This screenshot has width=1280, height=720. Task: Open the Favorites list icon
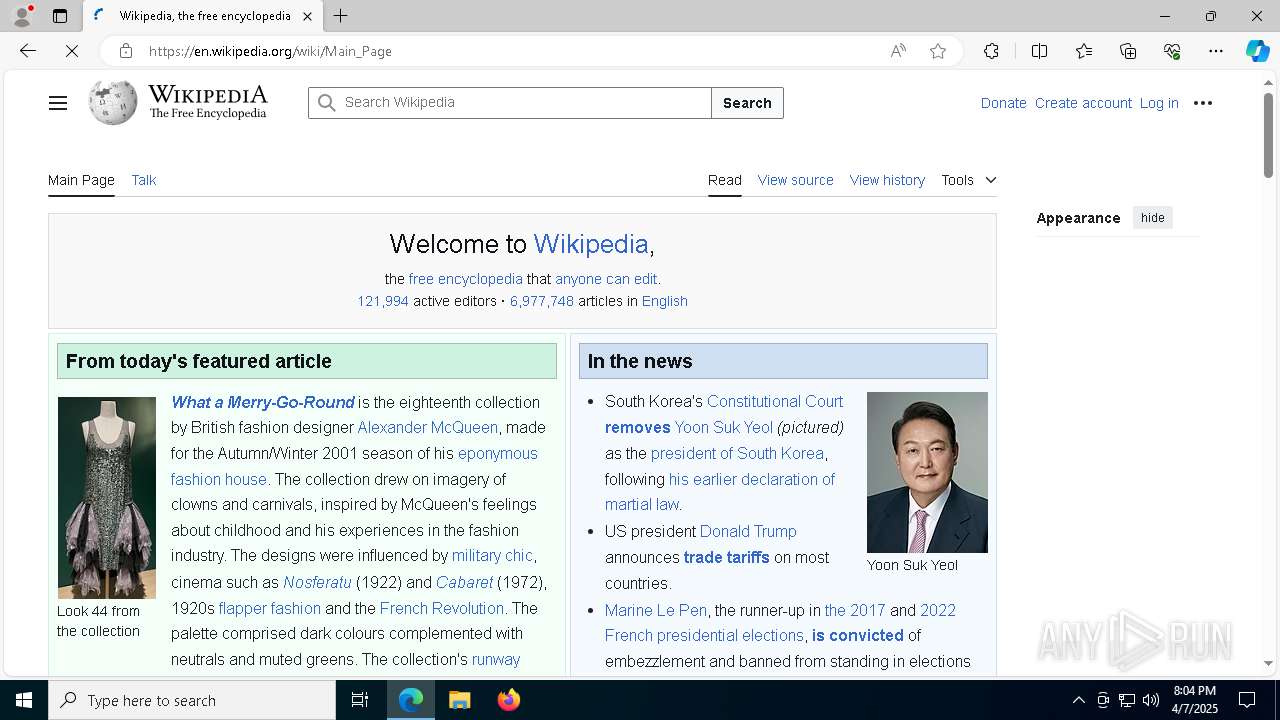coord(1084,51)
